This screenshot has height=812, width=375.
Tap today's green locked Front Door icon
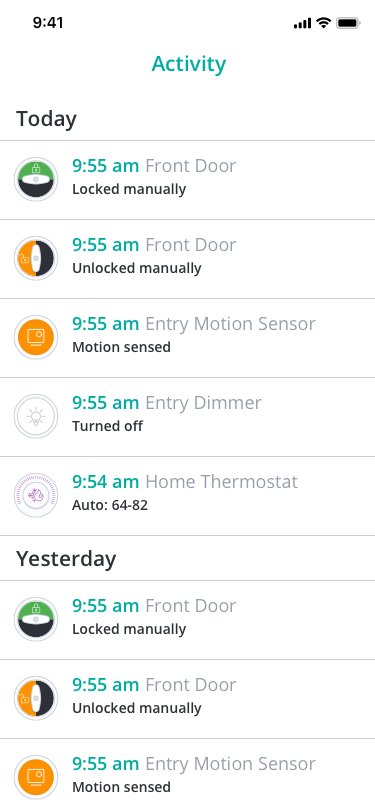[x=36, y=179]
